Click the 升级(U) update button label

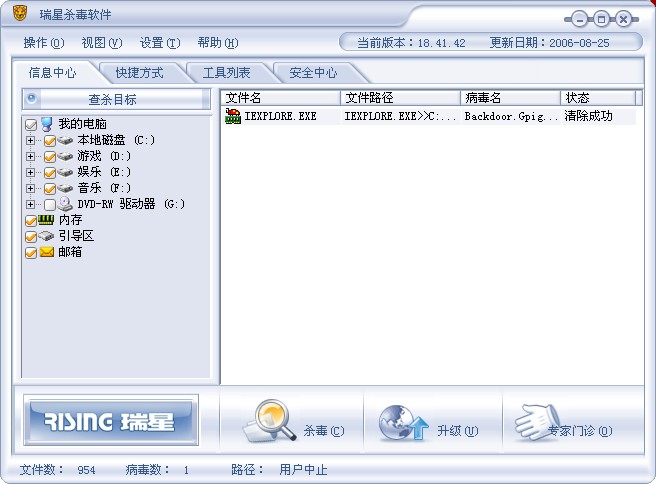click(458, 430)
